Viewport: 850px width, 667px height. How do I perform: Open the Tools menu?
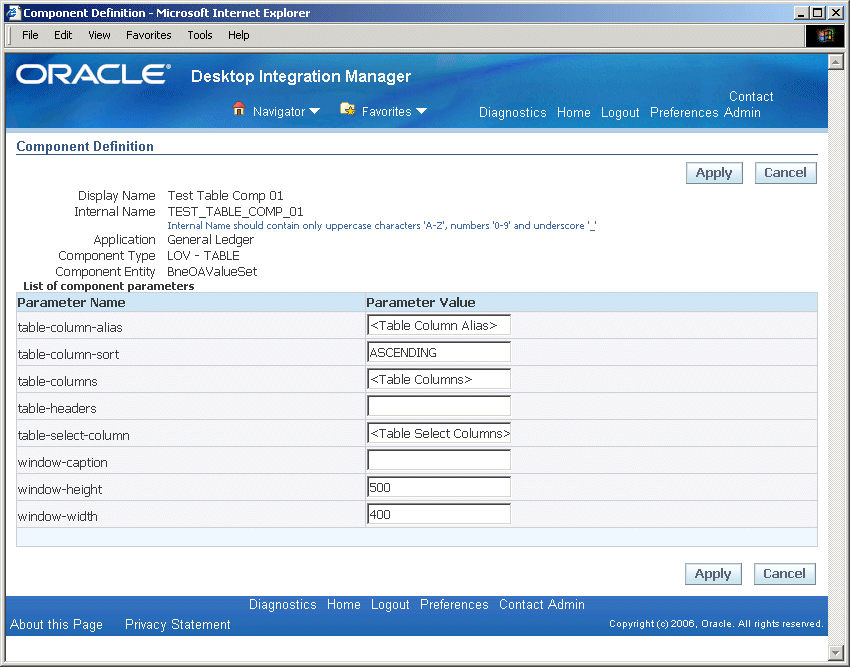coord(200,35)
